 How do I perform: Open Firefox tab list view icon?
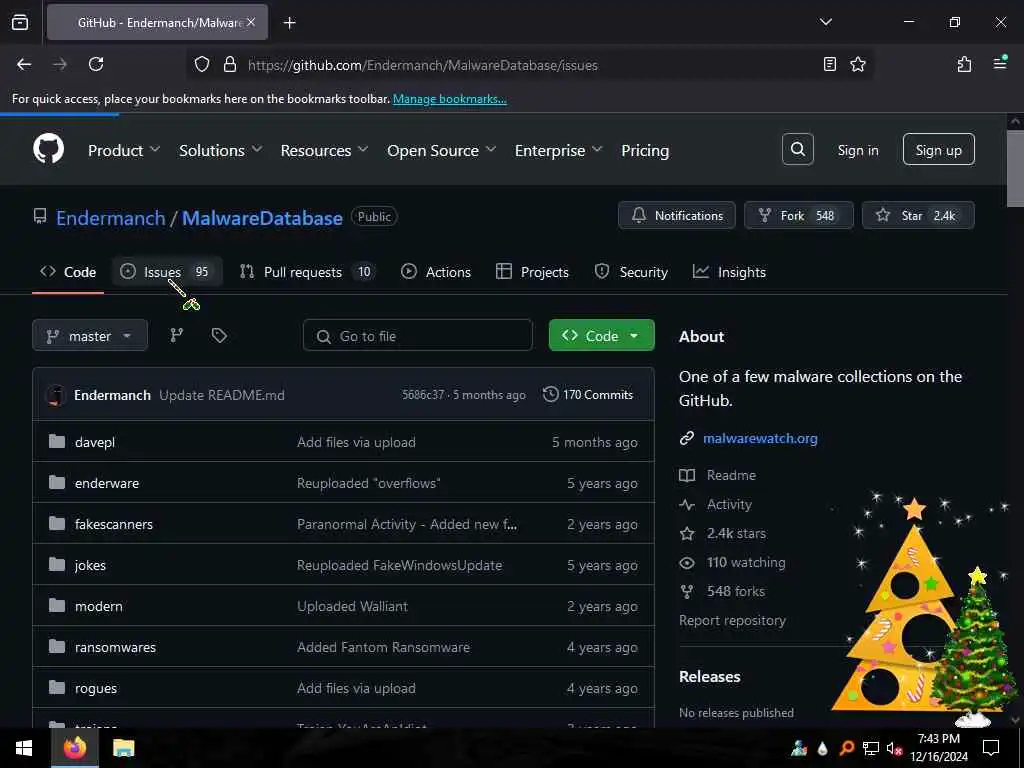click(x=20, y=22)
